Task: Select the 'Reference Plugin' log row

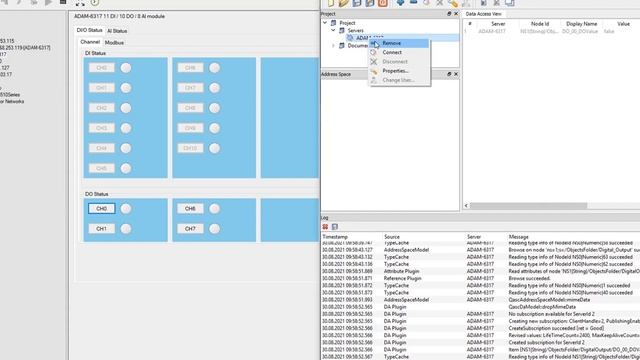Action: (x=480, y=278)
